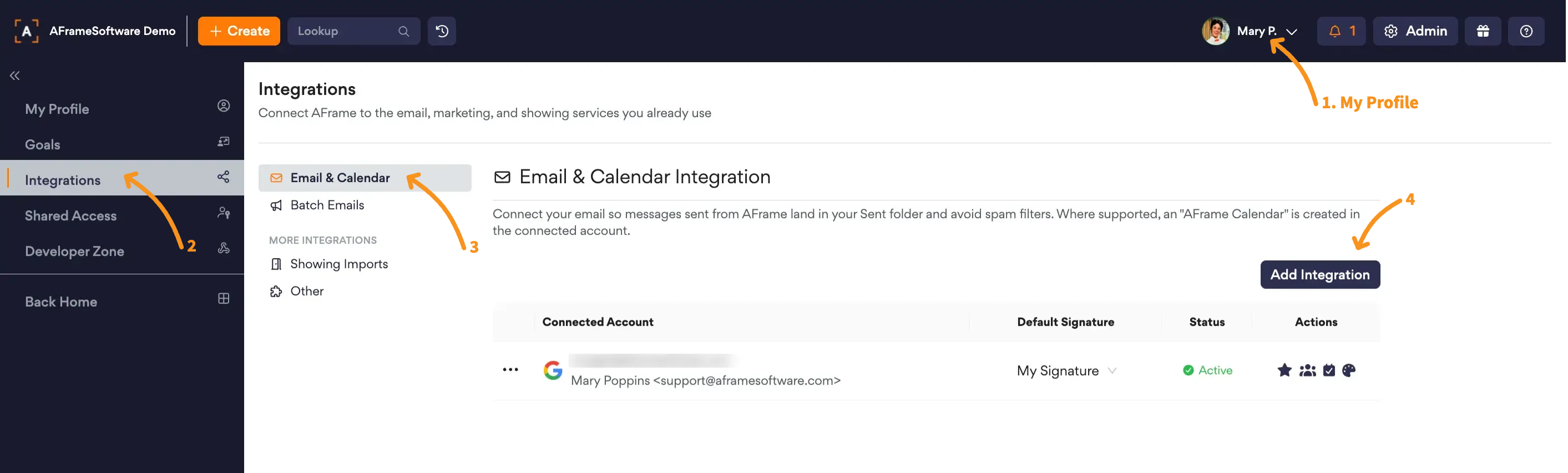Image resolution: width=1568 pixels, height=473 pixels.
Task: Click the Email & Calendar envelope icon
Action: [x=276, y=178]
